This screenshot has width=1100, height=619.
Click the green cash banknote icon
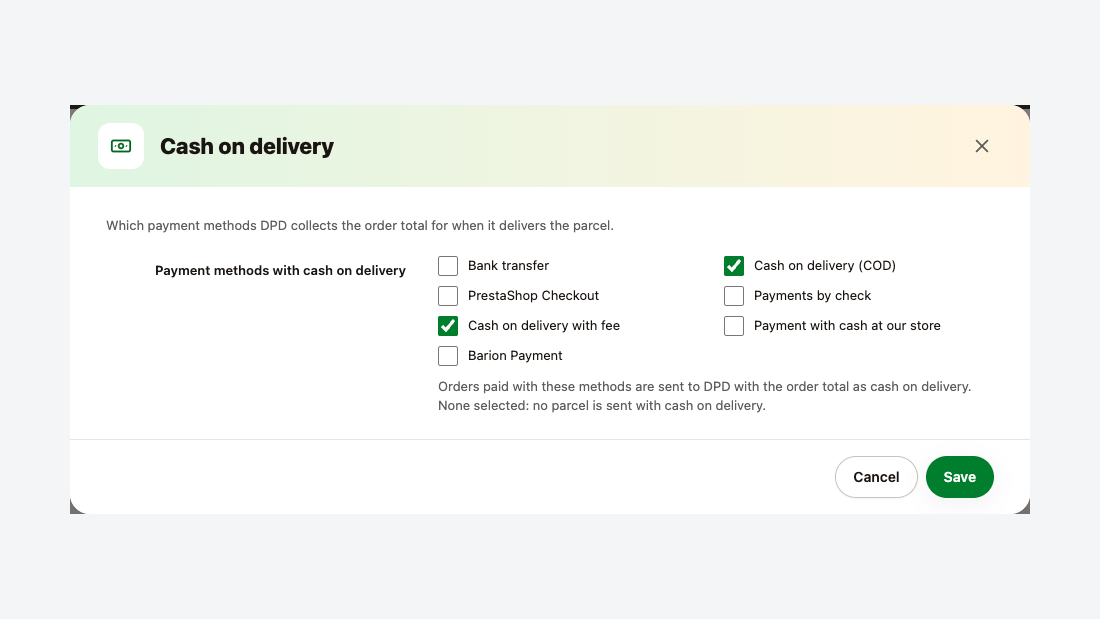click(x=121, y=146)
